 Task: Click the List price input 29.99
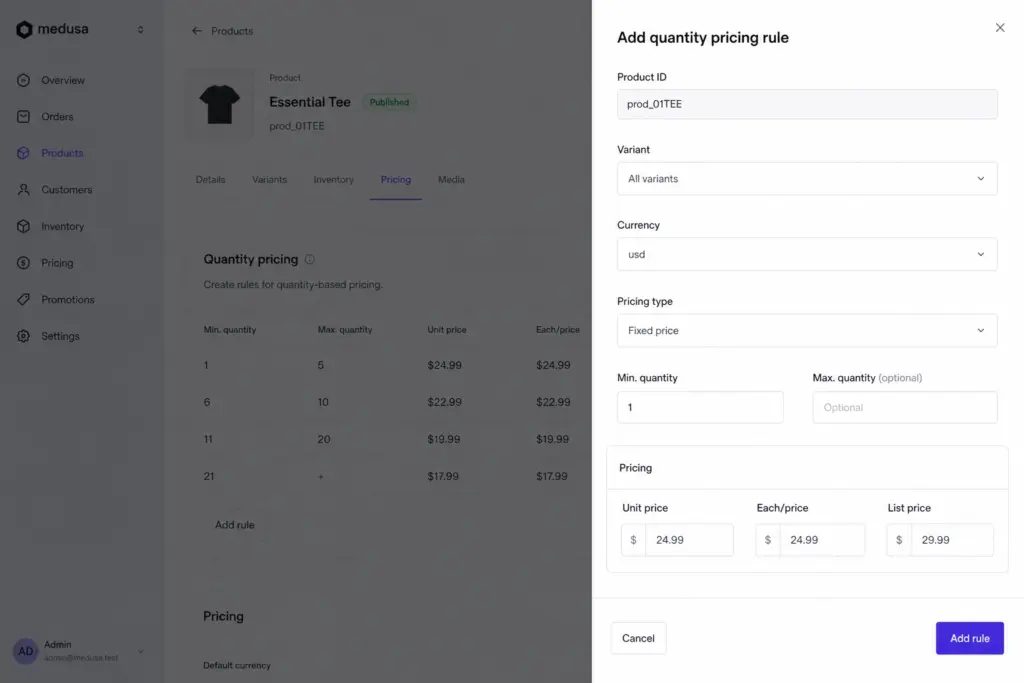tap(940, 540)
